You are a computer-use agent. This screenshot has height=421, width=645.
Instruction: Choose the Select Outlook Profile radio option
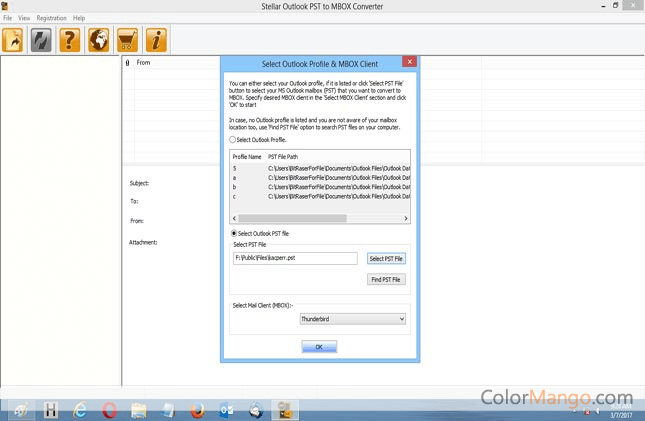233,140
